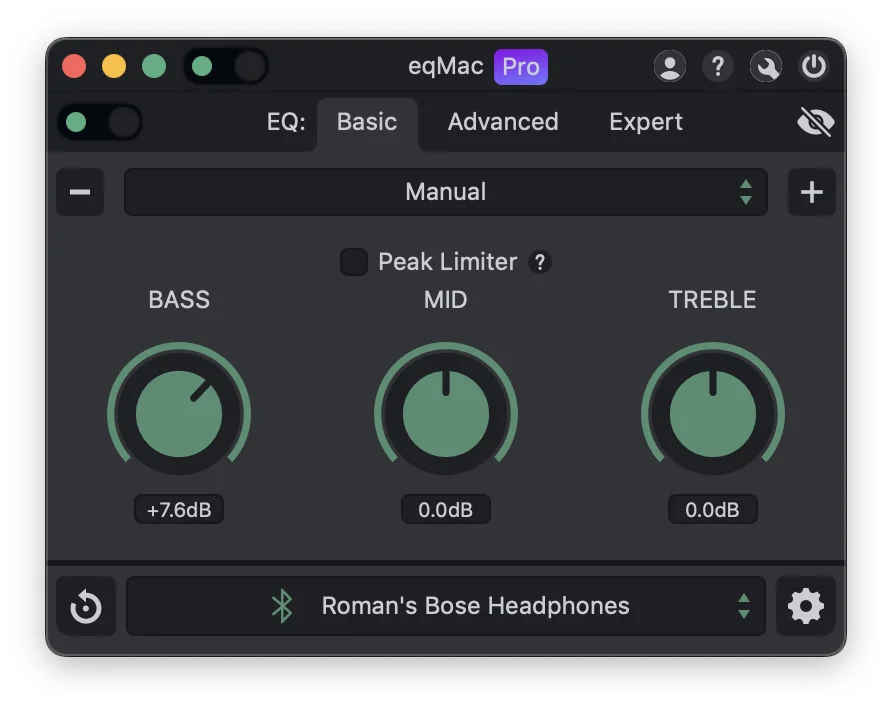Click the Bluetooth icon next to headphones name
The width and height of the screenshot is (892, 710).
pyautogui.click(x=283, y=606)
